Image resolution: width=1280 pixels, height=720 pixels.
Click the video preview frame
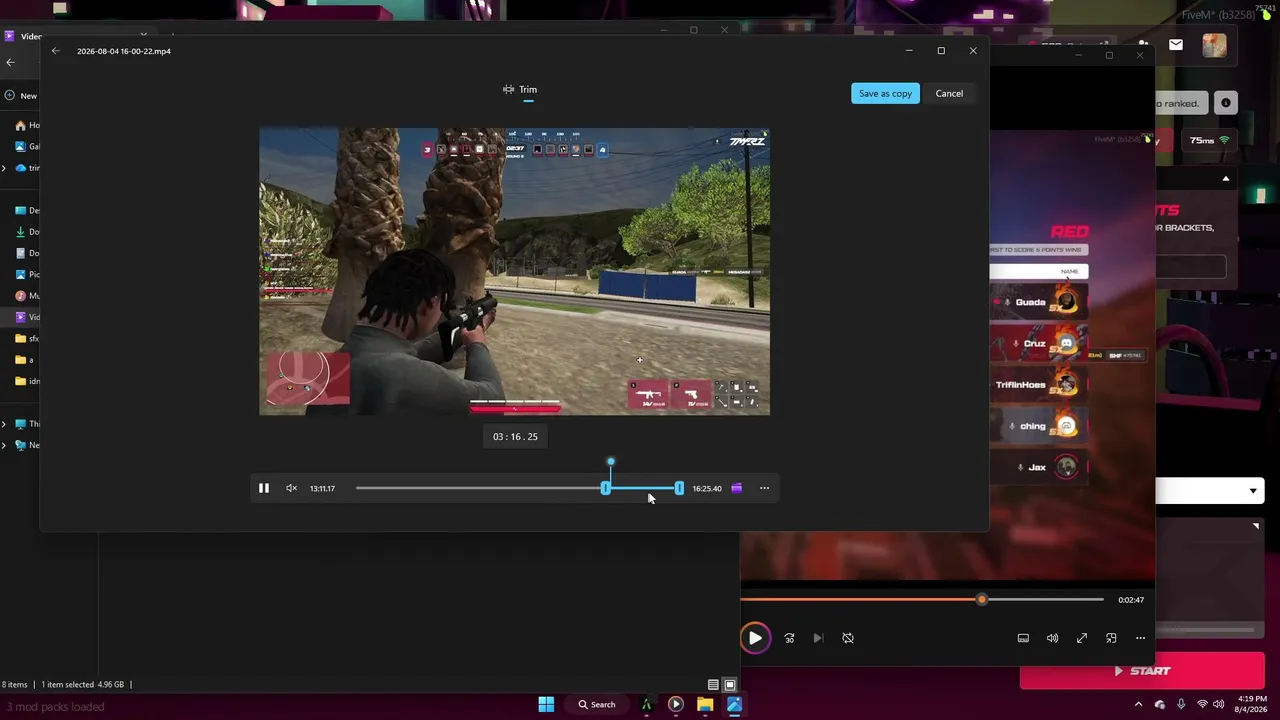click(x=514, y=271)
